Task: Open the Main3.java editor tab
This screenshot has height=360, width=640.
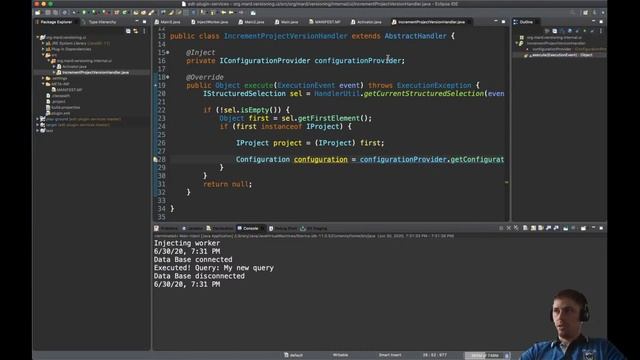Action: [x=167, y=22]
